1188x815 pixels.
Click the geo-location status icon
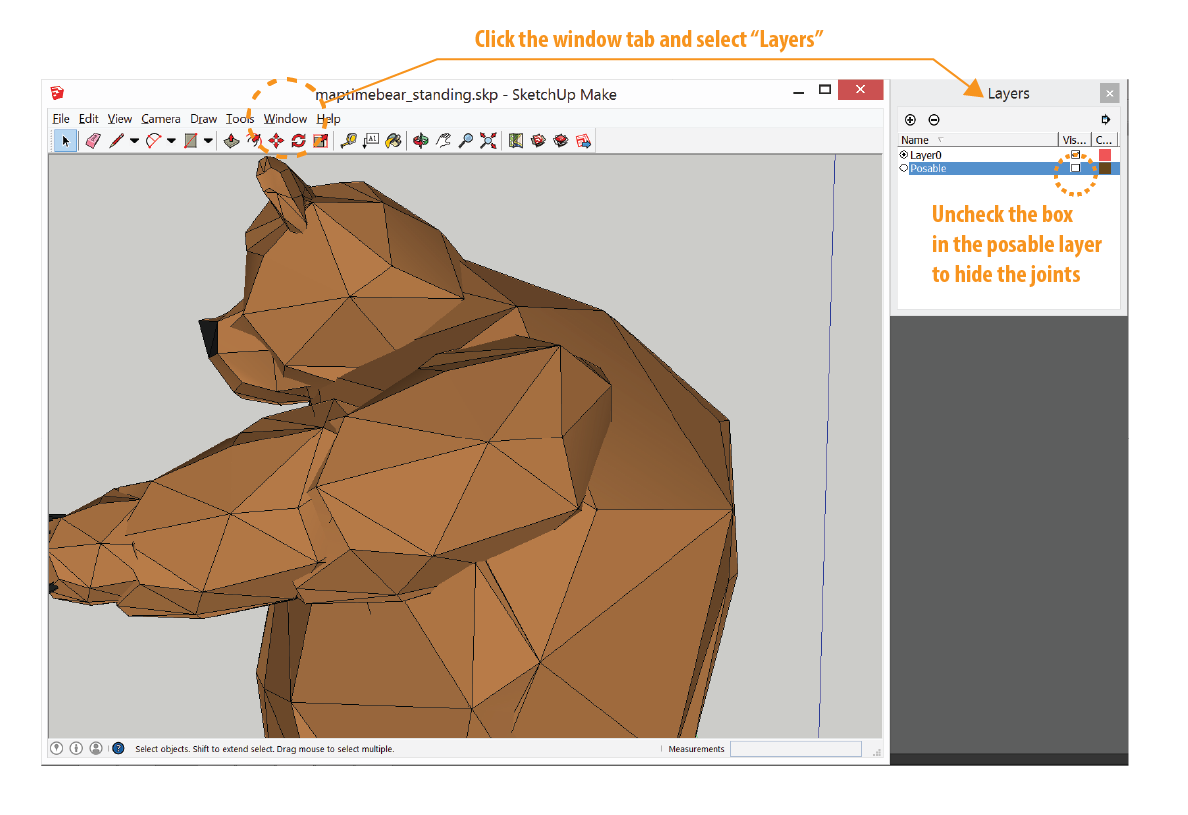[57, 748]
